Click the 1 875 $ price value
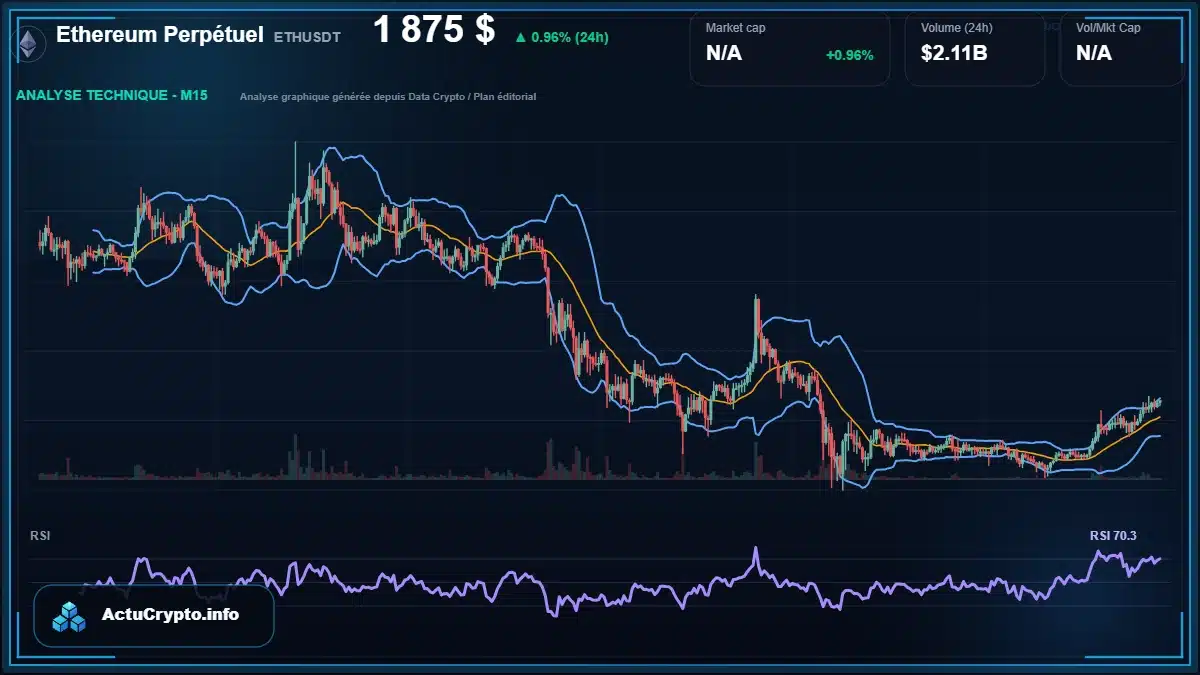 click(434, 30)
